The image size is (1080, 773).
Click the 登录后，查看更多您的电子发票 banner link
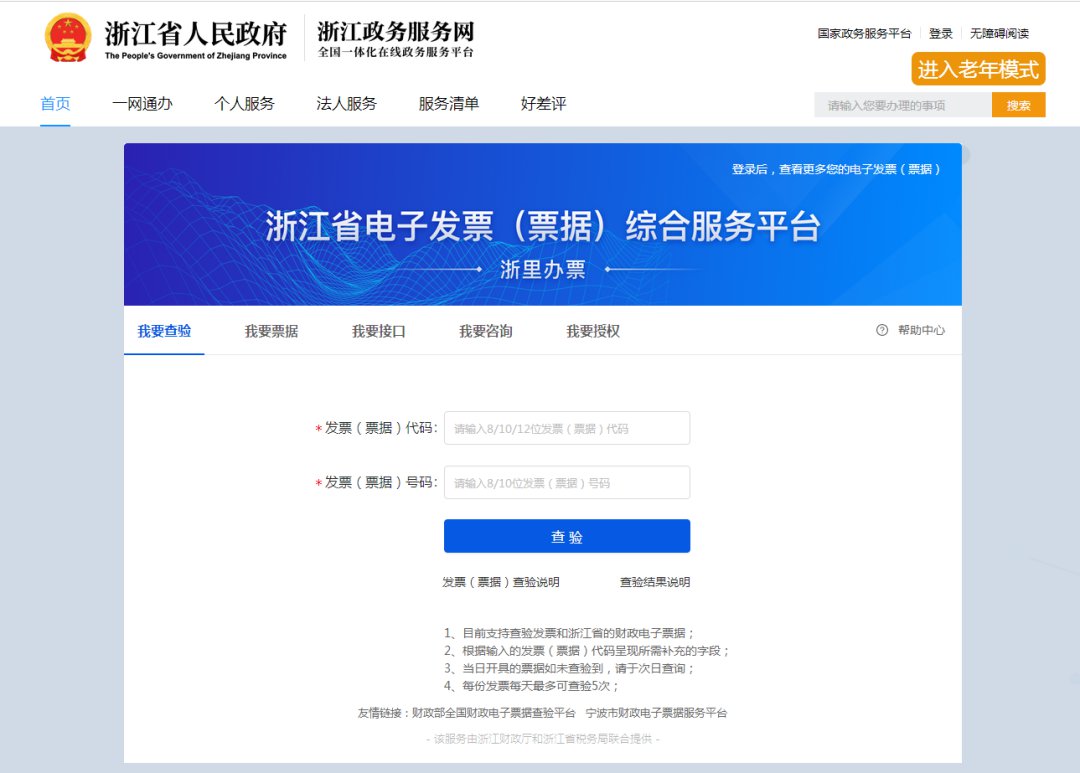click(x=836, y=169)
